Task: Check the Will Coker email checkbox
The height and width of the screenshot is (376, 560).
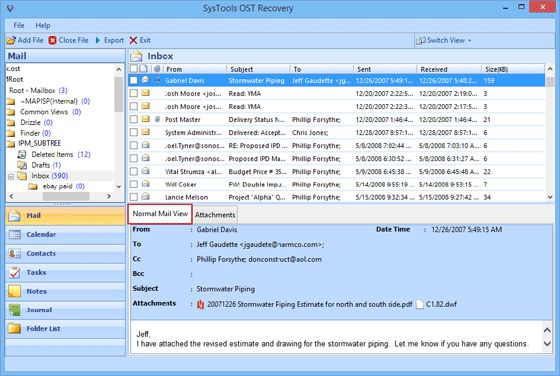Action: [134, 184]
